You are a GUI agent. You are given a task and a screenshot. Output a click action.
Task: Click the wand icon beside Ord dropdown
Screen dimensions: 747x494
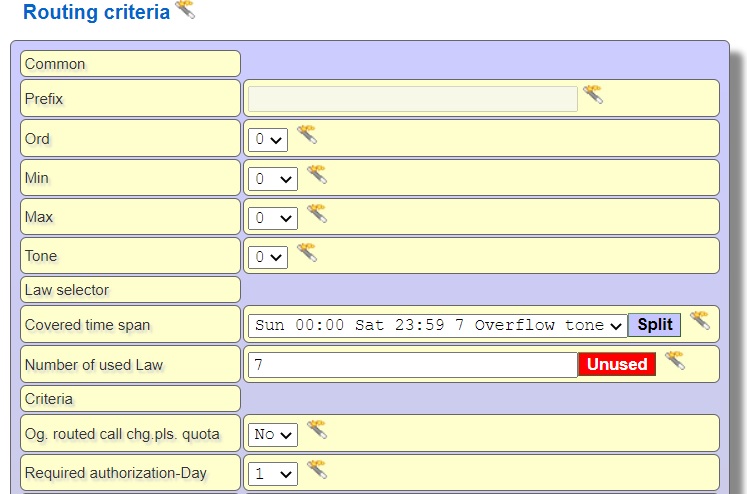click(x=307, y=135)
